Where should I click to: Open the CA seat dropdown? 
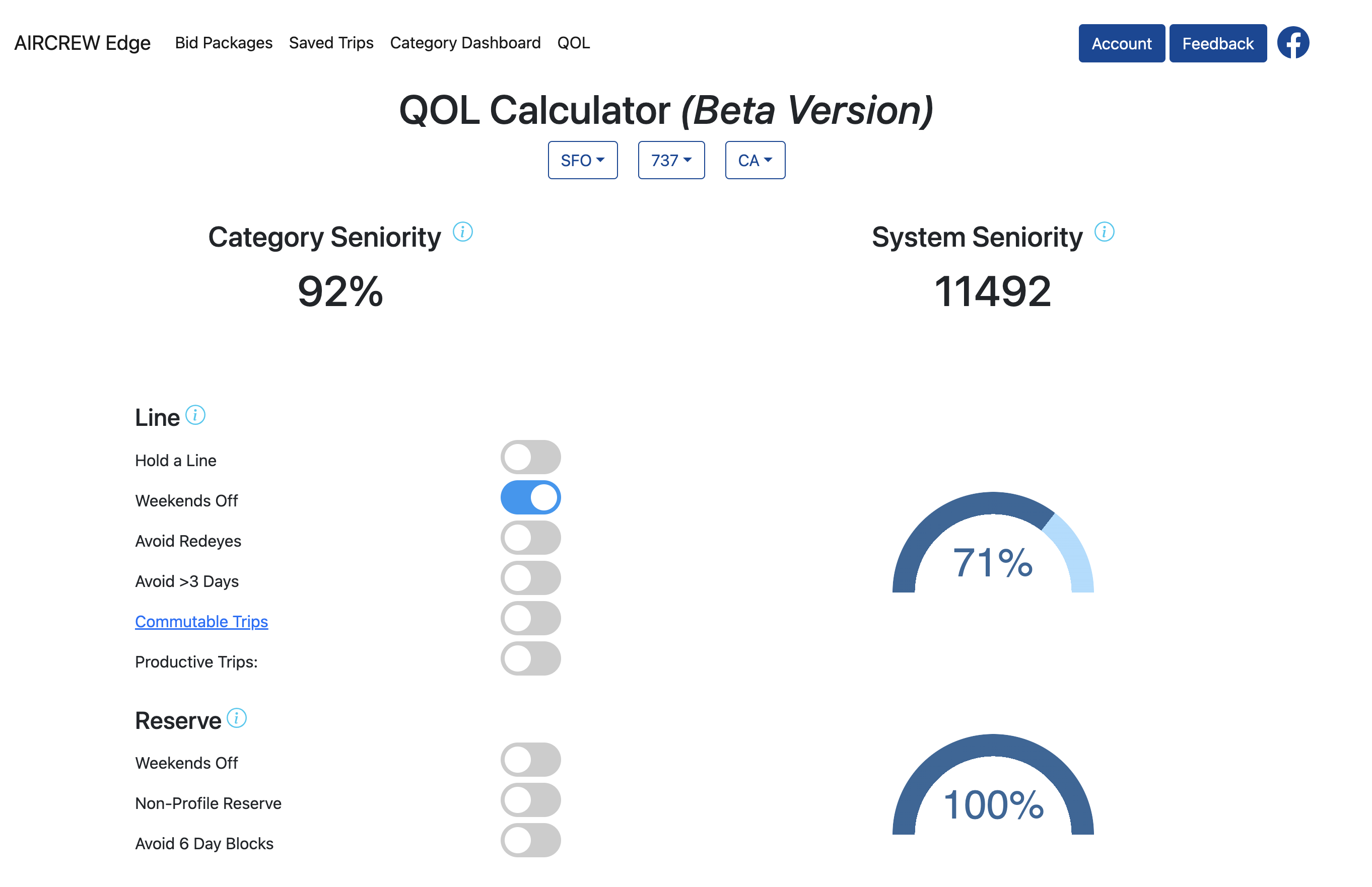(x=755, y=160)
